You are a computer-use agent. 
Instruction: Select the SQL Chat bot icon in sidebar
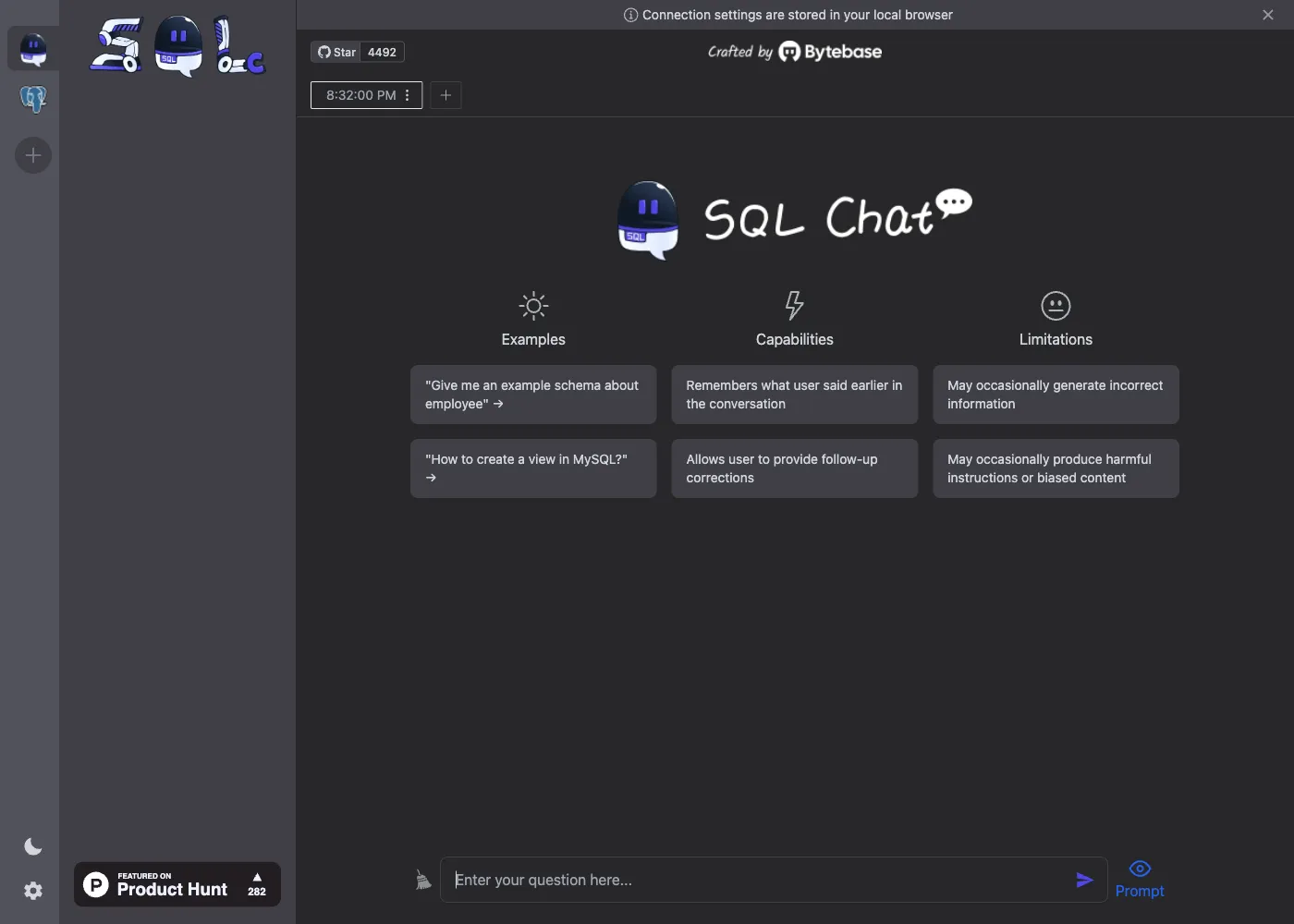[33, 49]
